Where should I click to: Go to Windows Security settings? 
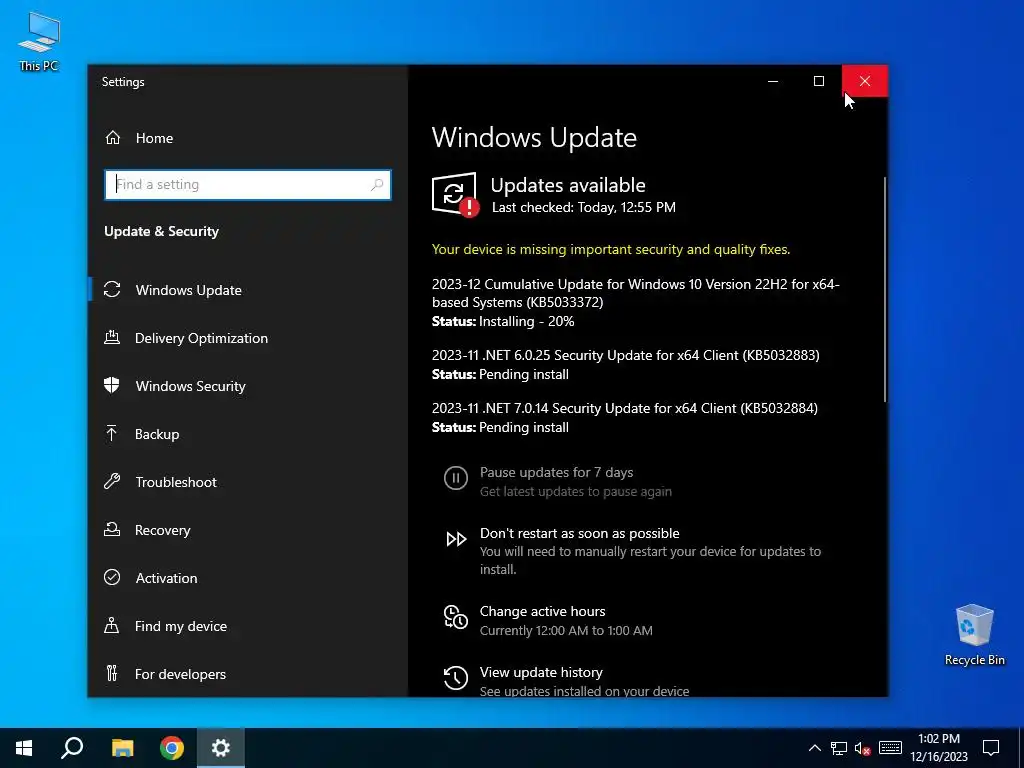(248, 385)
